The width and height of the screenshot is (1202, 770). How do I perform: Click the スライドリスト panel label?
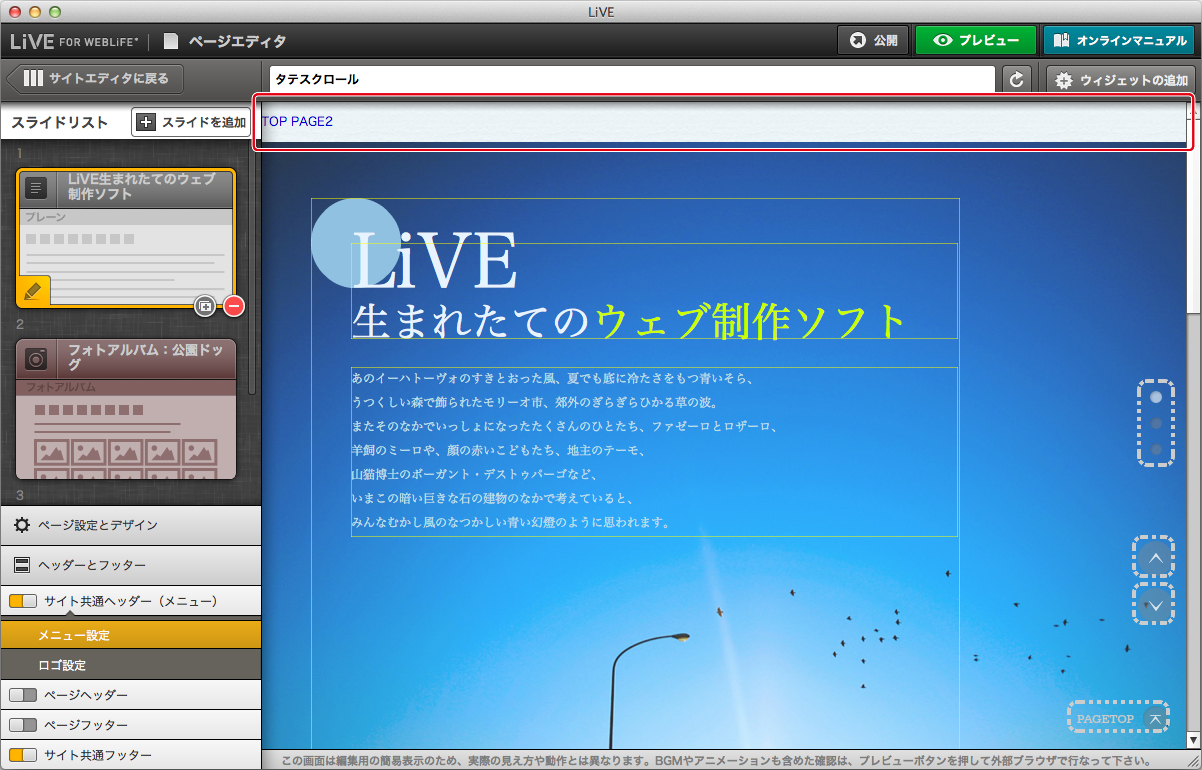(60, 122)
